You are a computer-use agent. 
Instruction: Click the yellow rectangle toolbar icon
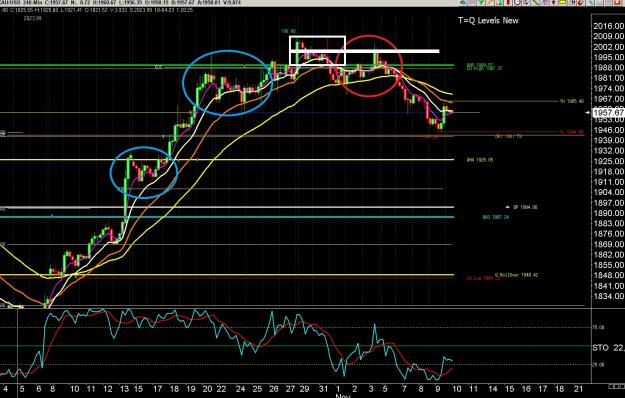coord(562,2)
